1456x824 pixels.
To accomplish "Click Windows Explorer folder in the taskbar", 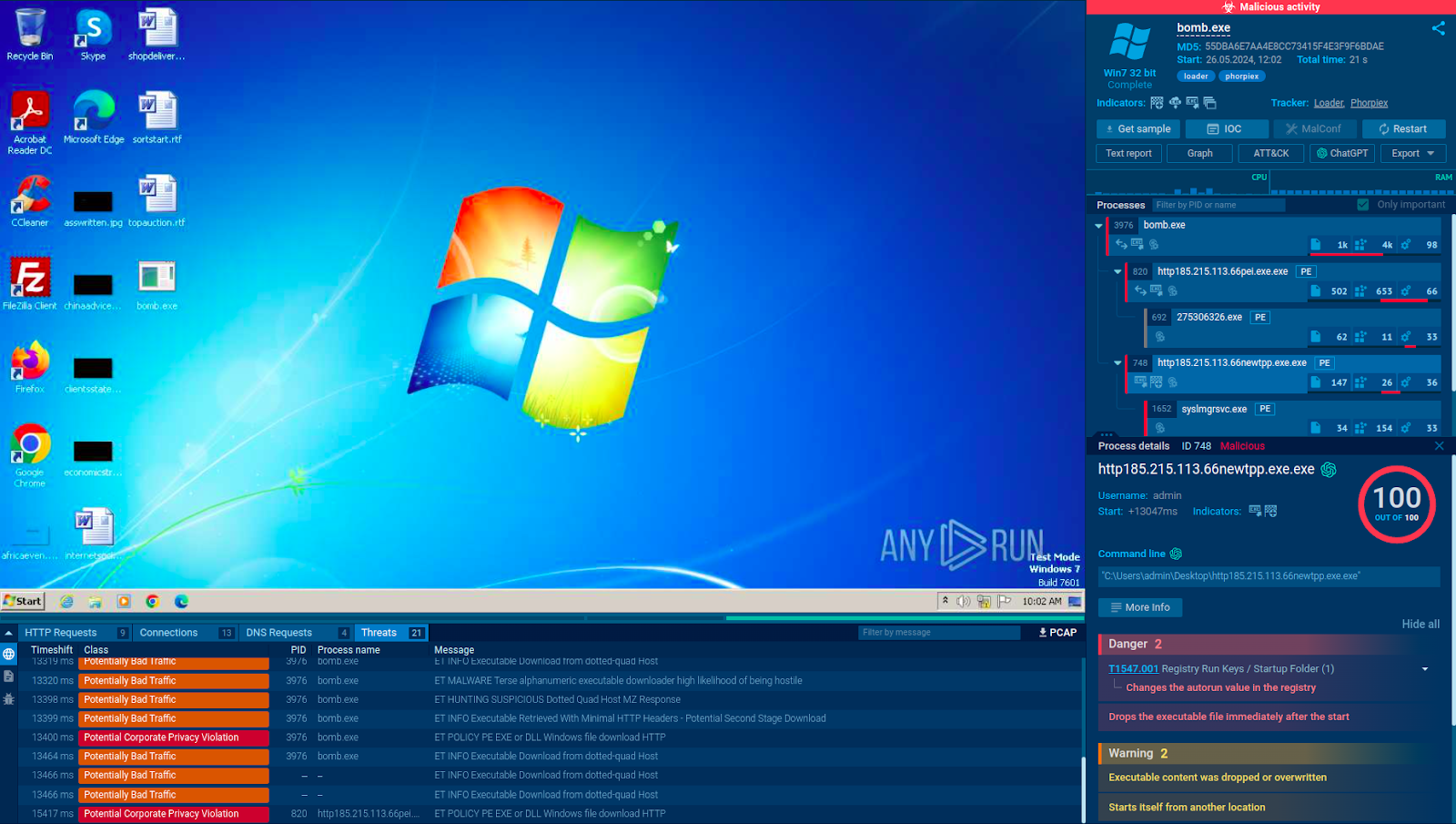I will click(x=95, y=601).
